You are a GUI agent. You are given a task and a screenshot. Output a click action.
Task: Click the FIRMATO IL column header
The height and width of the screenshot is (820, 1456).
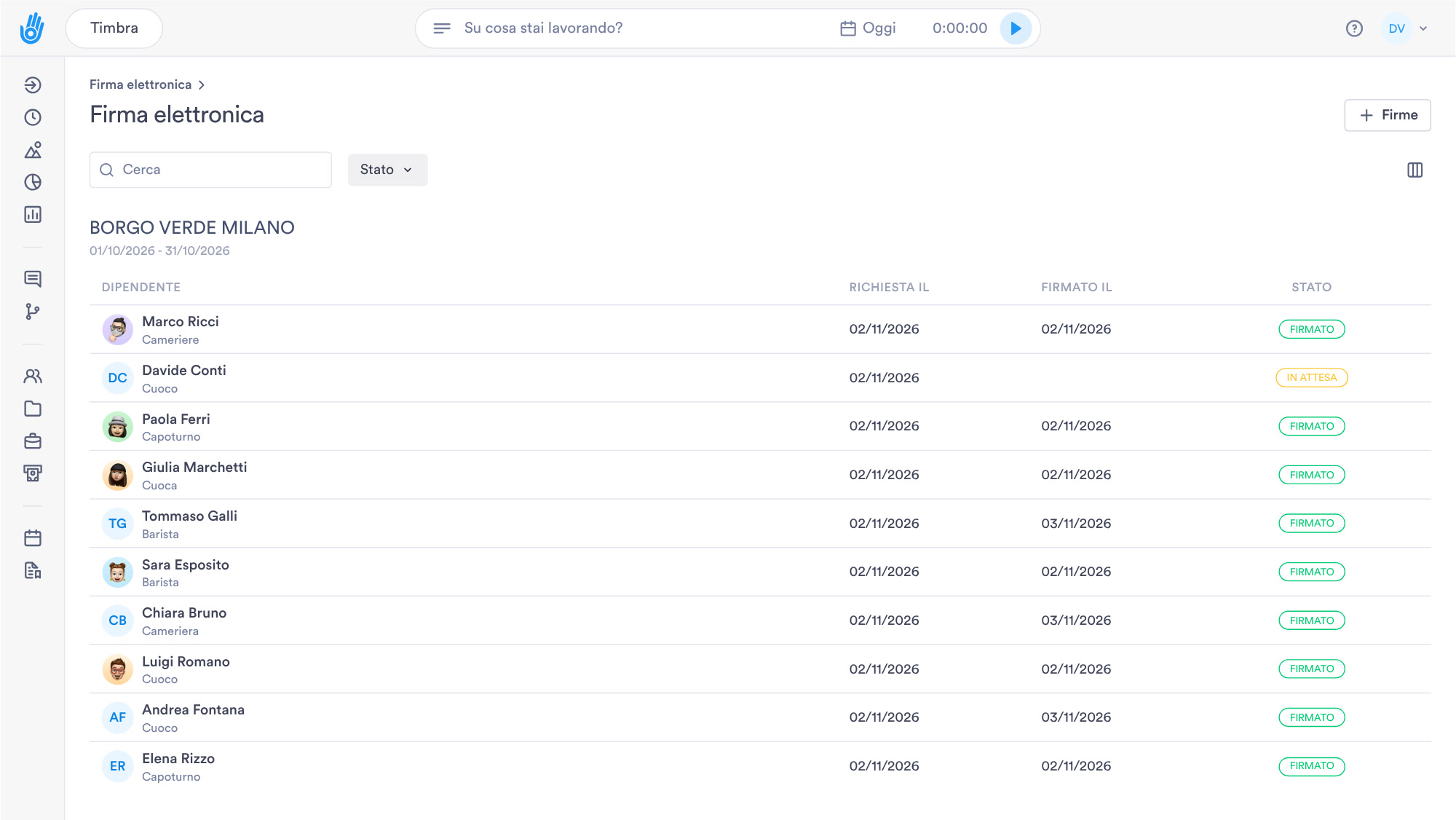tap(1076, 287)
